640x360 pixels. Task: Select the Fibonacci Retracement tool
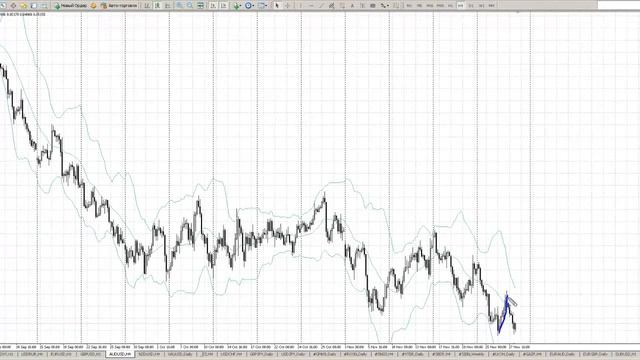pyautogui.click(x=342, y=6)
